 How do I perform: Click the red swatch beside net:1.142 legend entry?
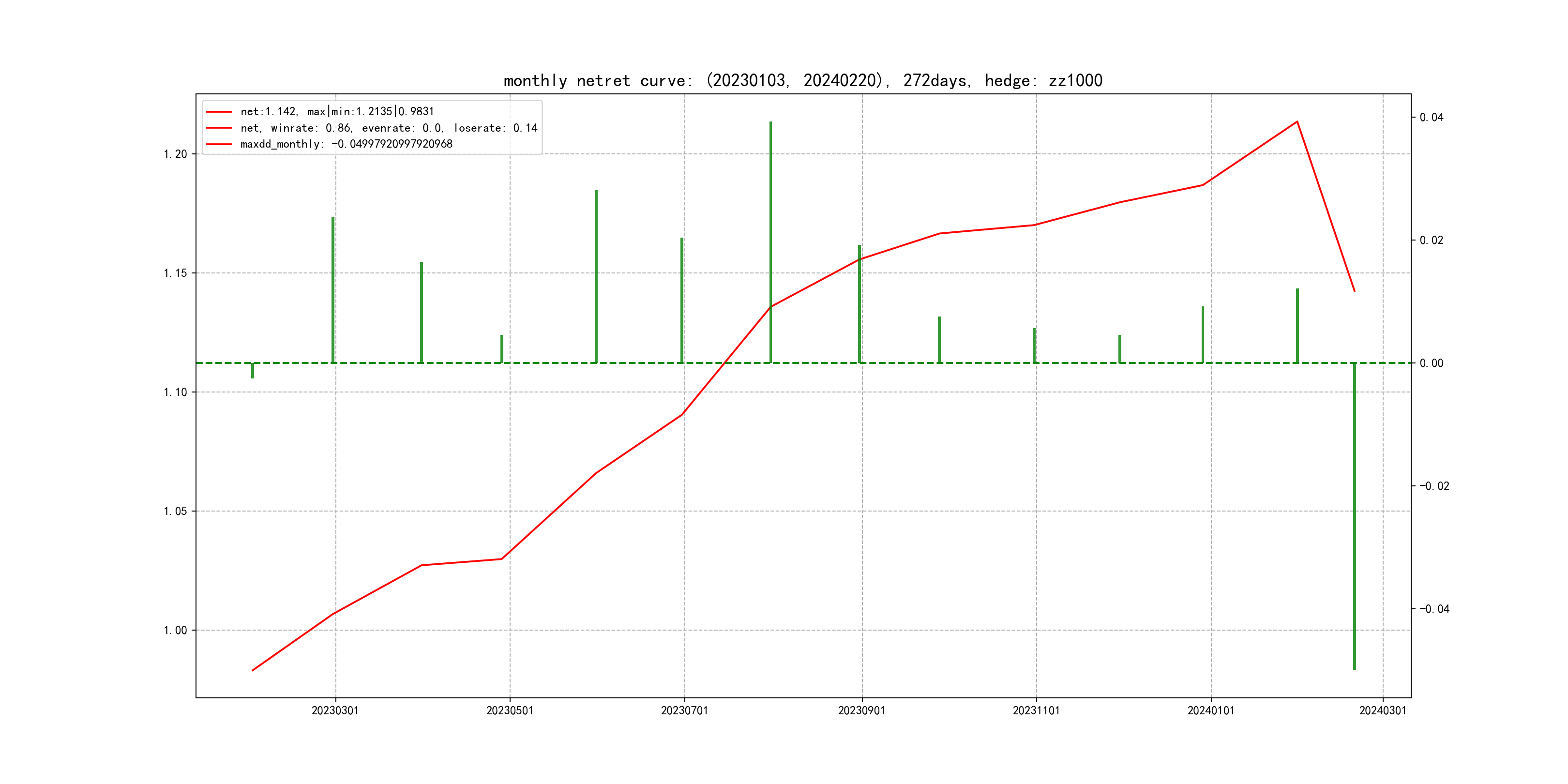(x=219, y=112)
